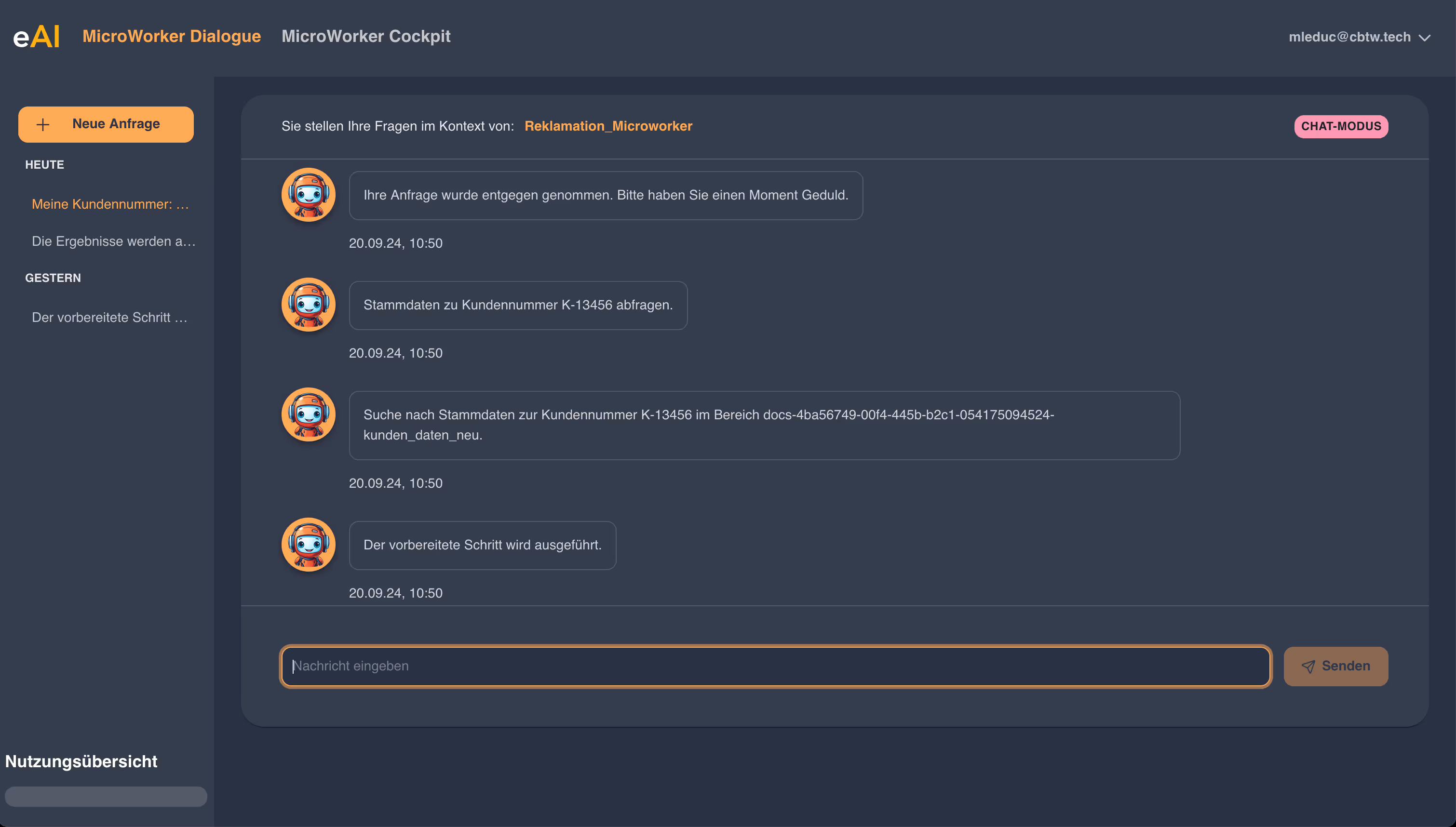Select the 'Meine Kundennummer' conversation

click(x=110, y=204)
